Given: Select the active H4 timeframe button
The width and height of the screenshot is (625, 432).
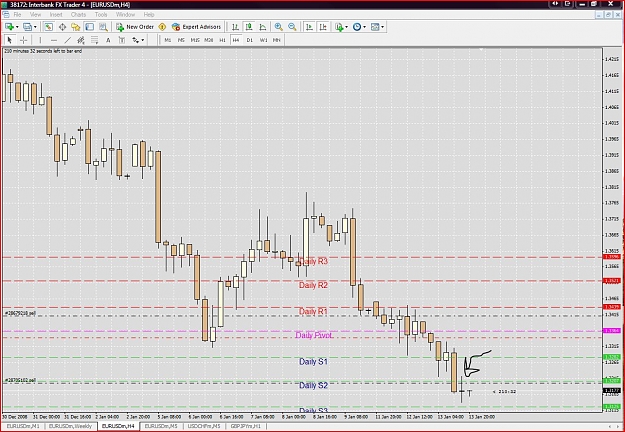Looking at the screenshot, I should [x=236, y=40].
